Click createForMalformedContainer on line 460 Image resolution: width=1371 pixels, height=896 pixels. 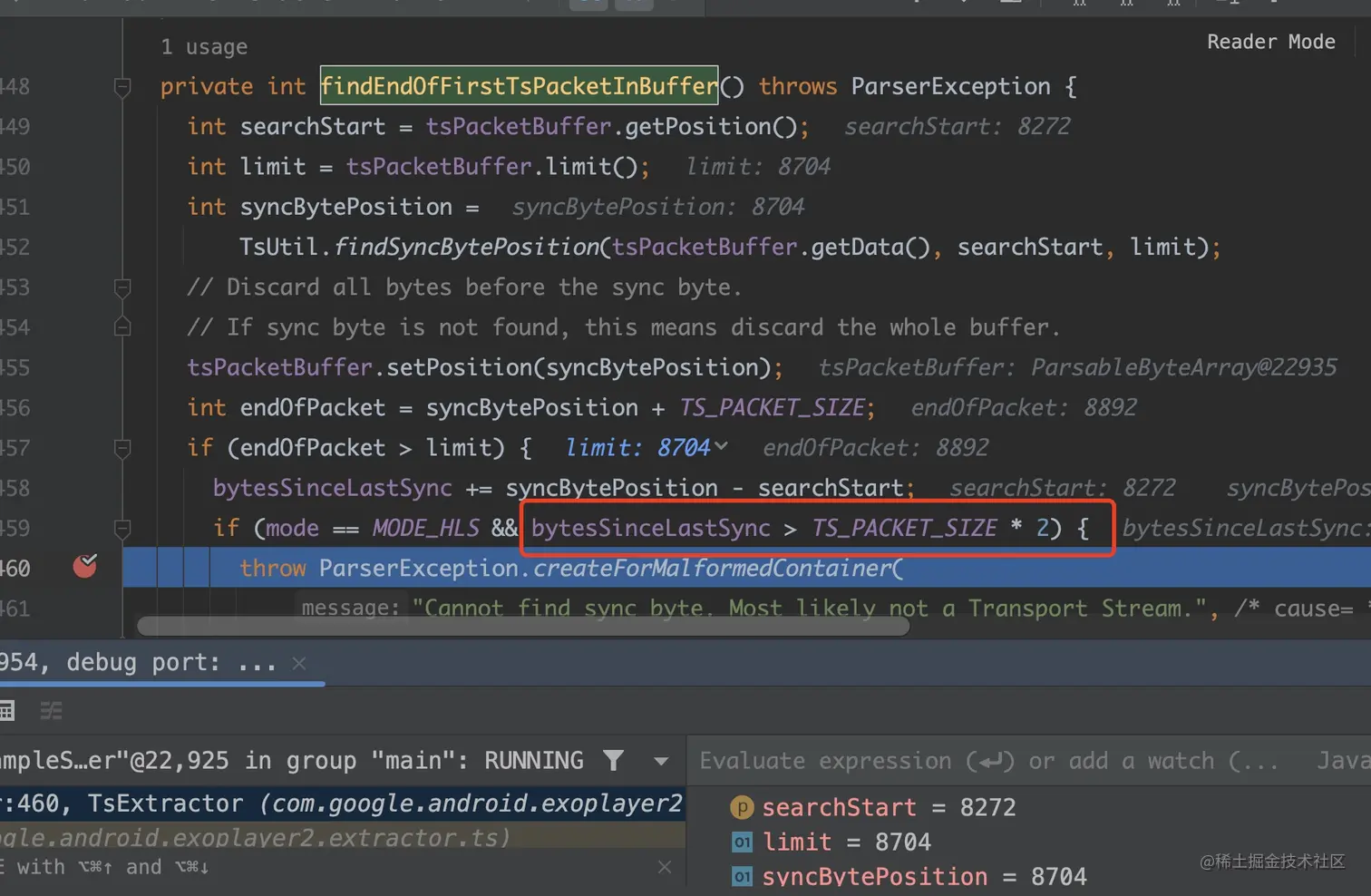[712, 569]
